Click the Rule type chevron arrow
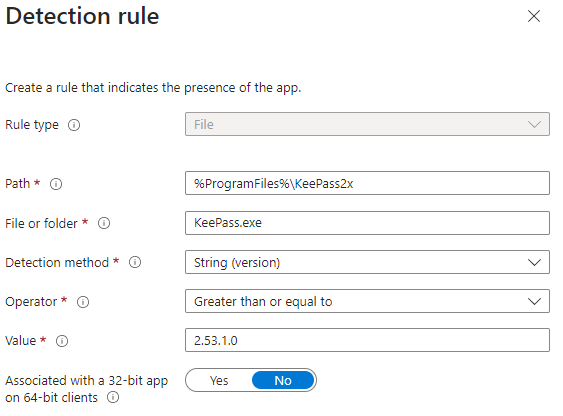 pos(534,125)
